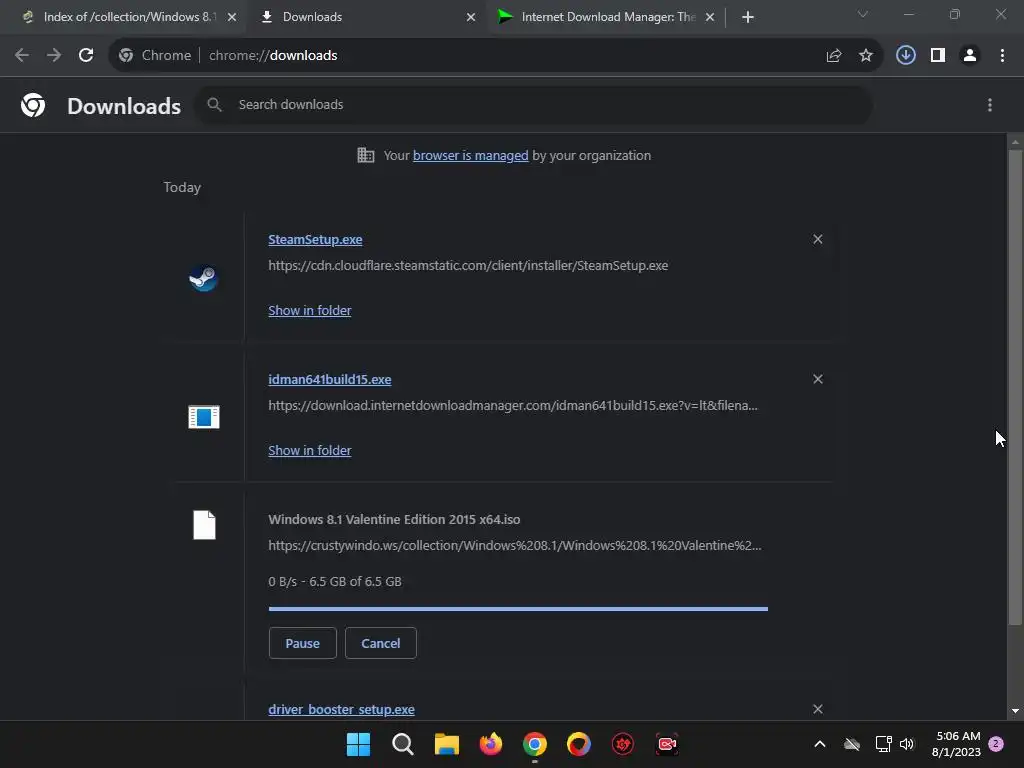The image size is (1024, 768).
Task: Open the red camera recorder taskbar app
Action: point(667,744)
